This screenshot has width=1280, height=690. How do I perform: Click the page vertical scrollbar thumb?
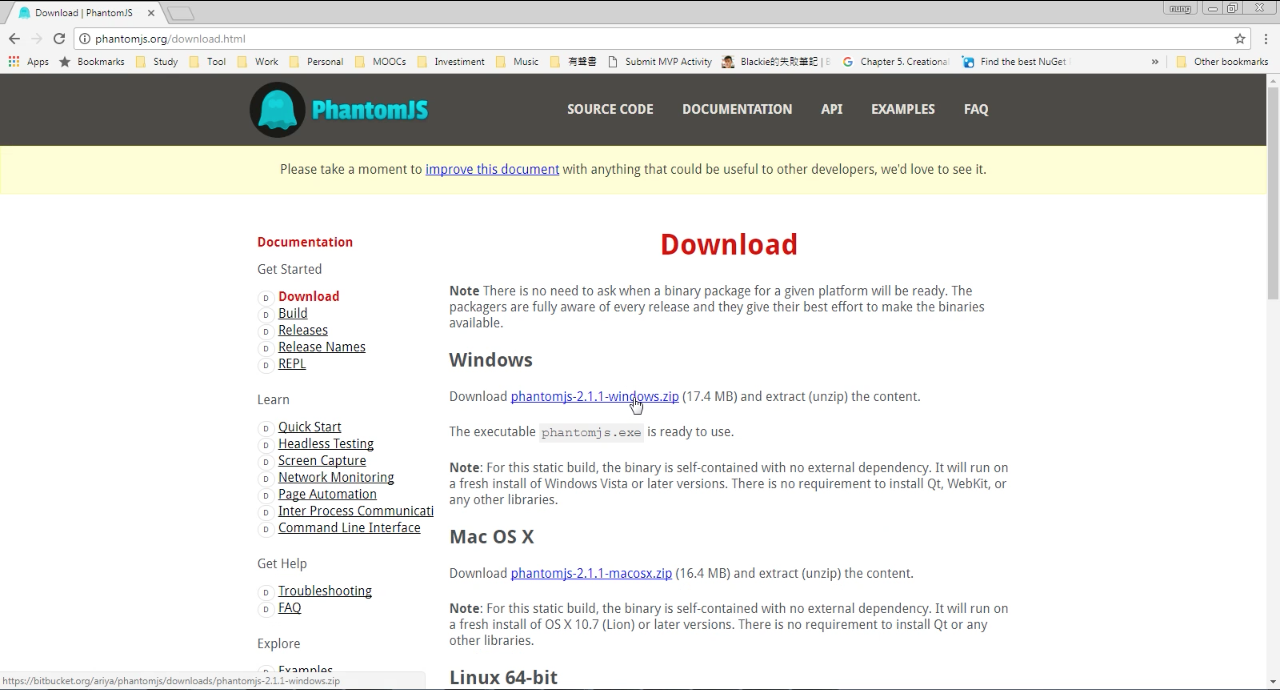1273,192
